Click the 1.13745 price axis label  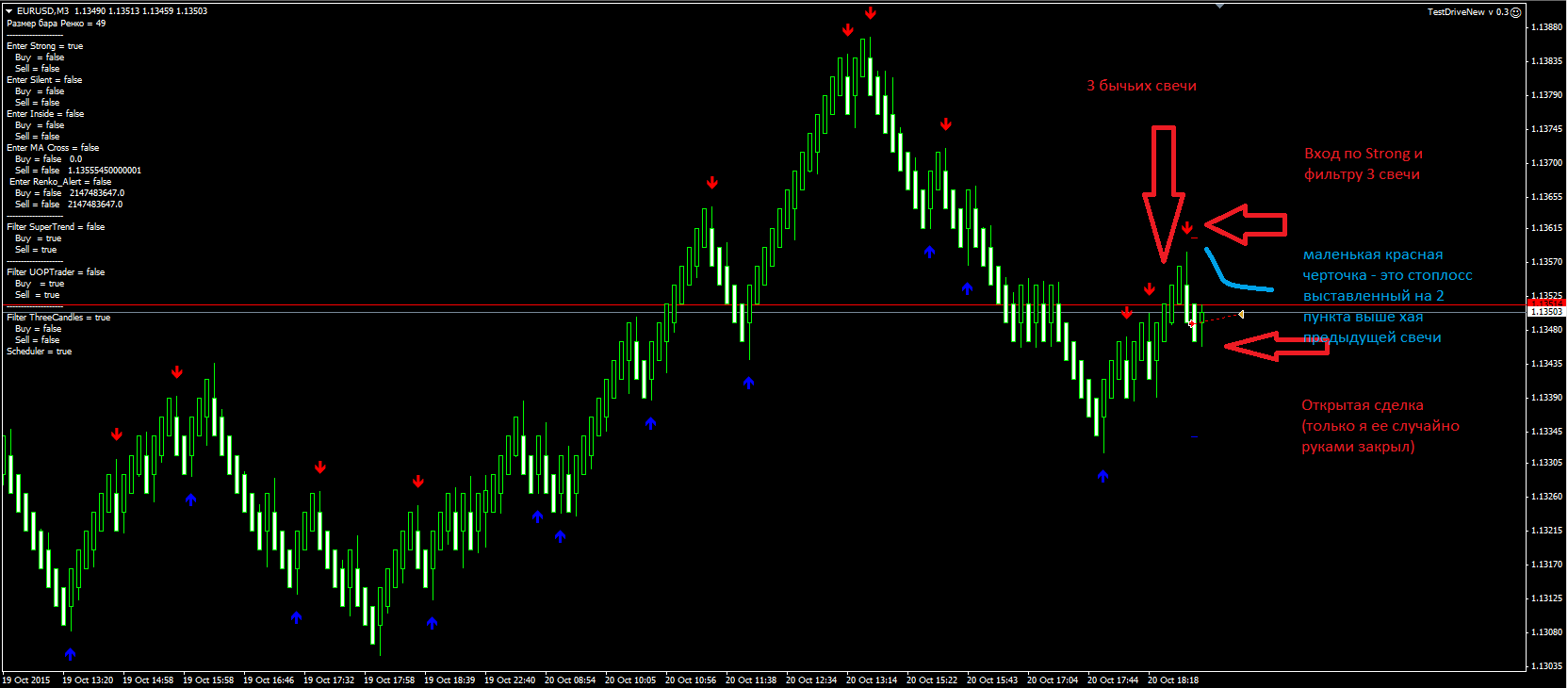[1547, 129]
